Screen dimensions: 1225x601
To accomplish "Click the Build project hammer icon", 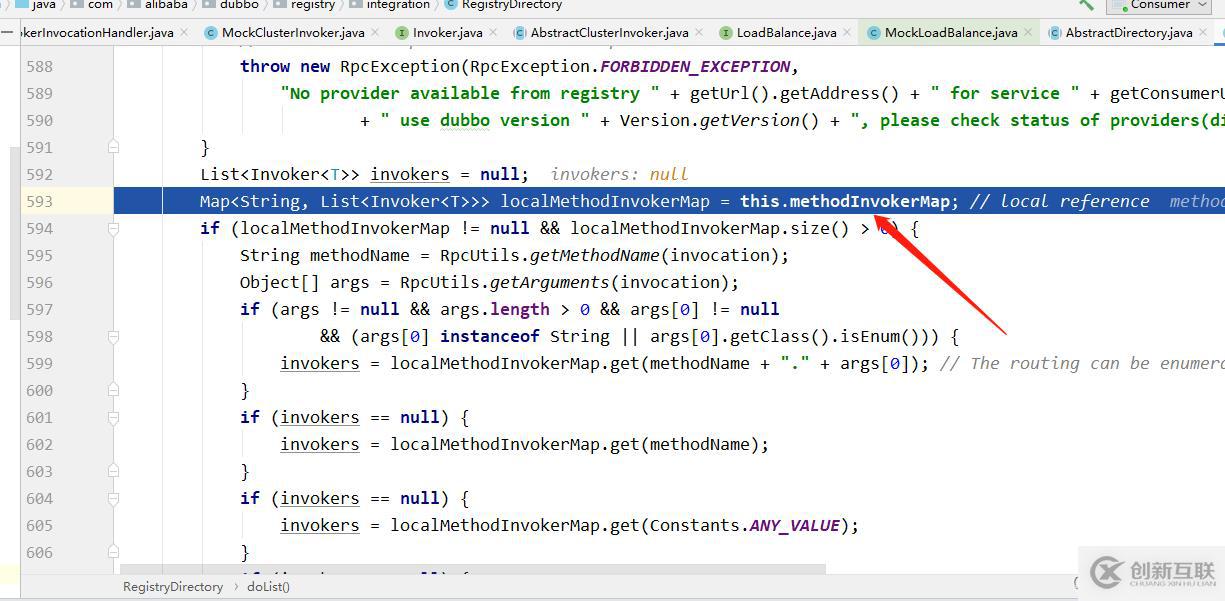I will pos(1087,5).
